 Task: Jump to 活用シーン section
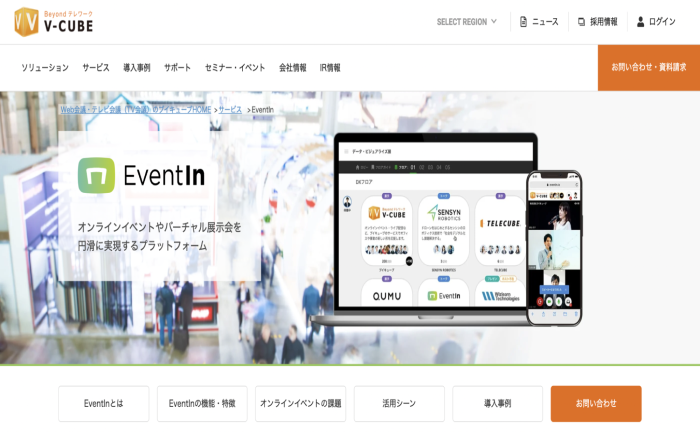(x=399, y=403)
